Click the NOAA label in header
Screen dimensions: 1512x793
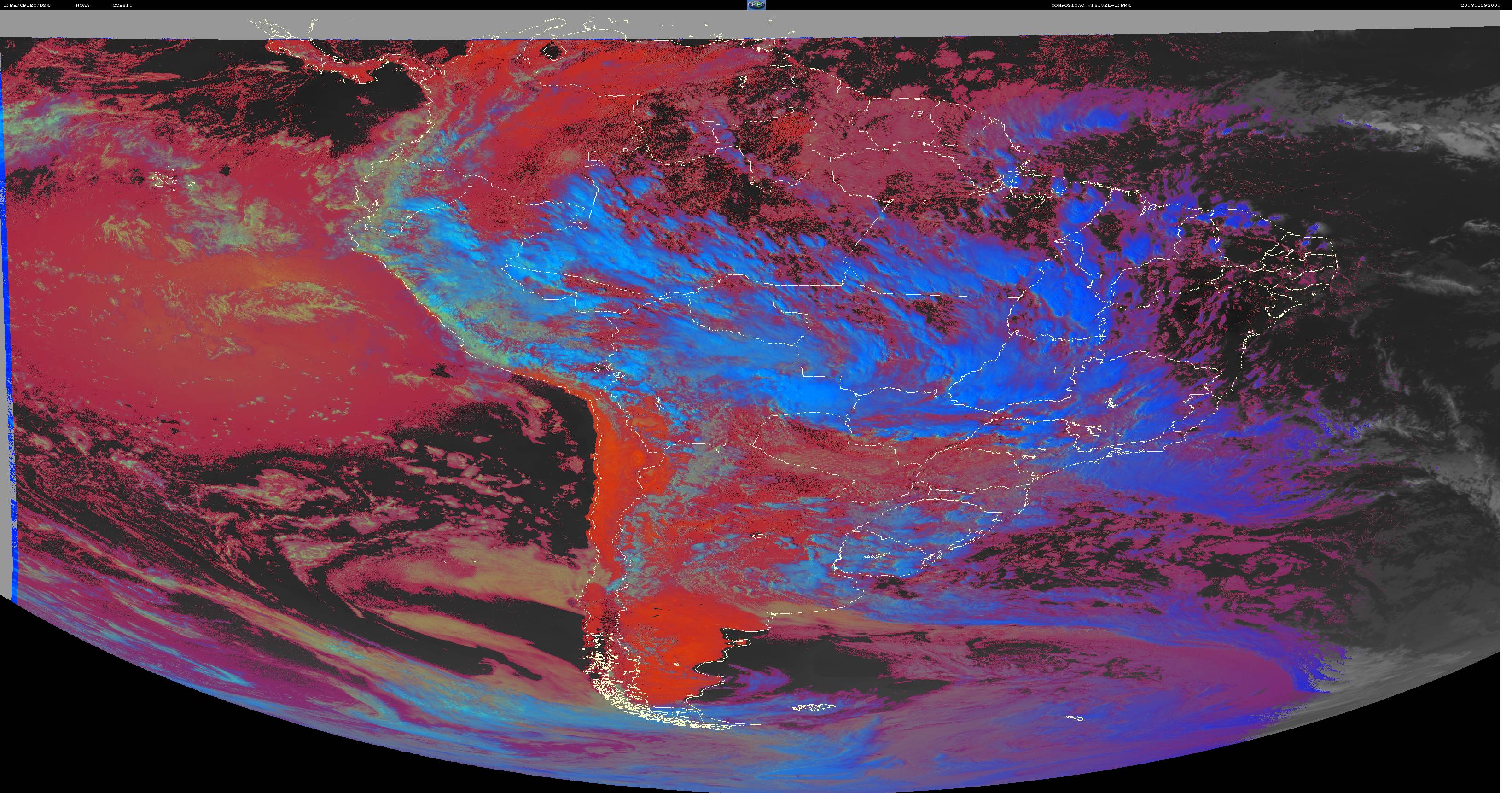tap(83, 5)
